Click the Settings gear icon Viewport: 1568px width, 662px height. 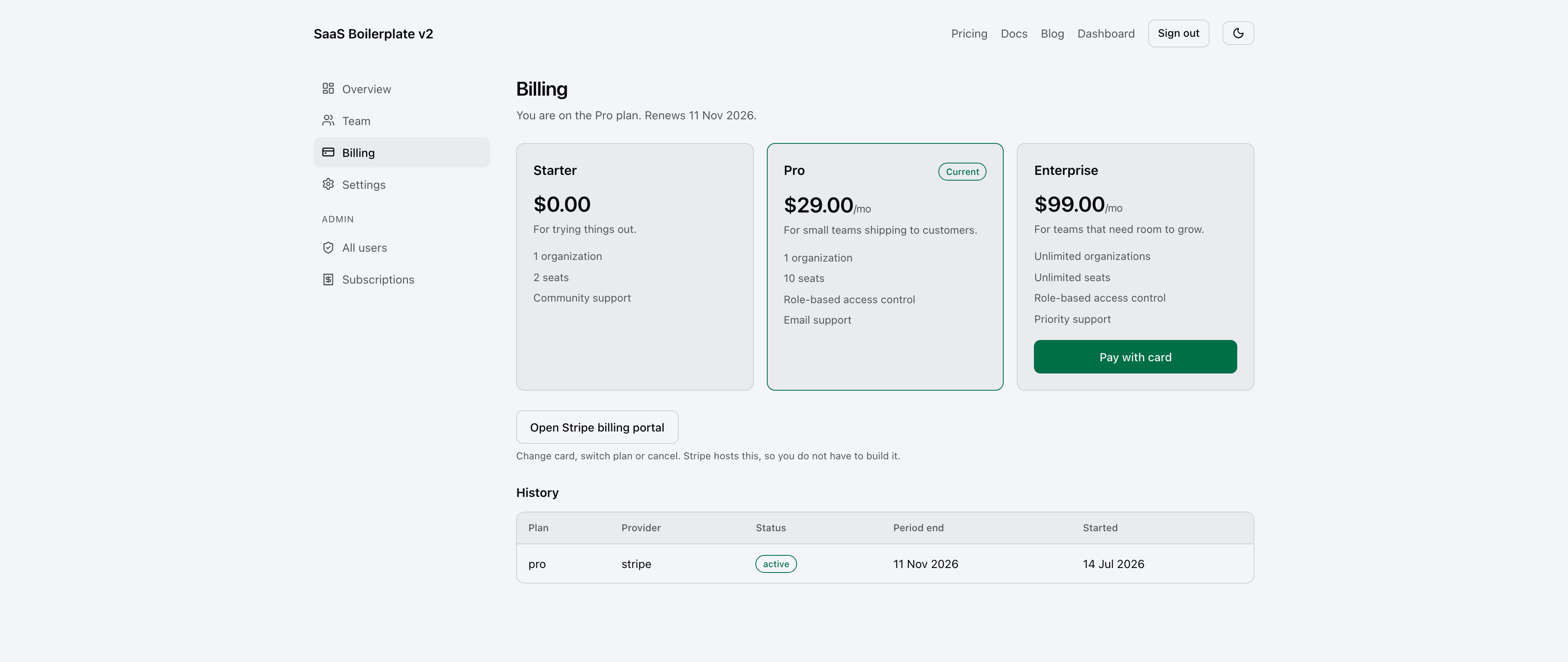[328, 184]
